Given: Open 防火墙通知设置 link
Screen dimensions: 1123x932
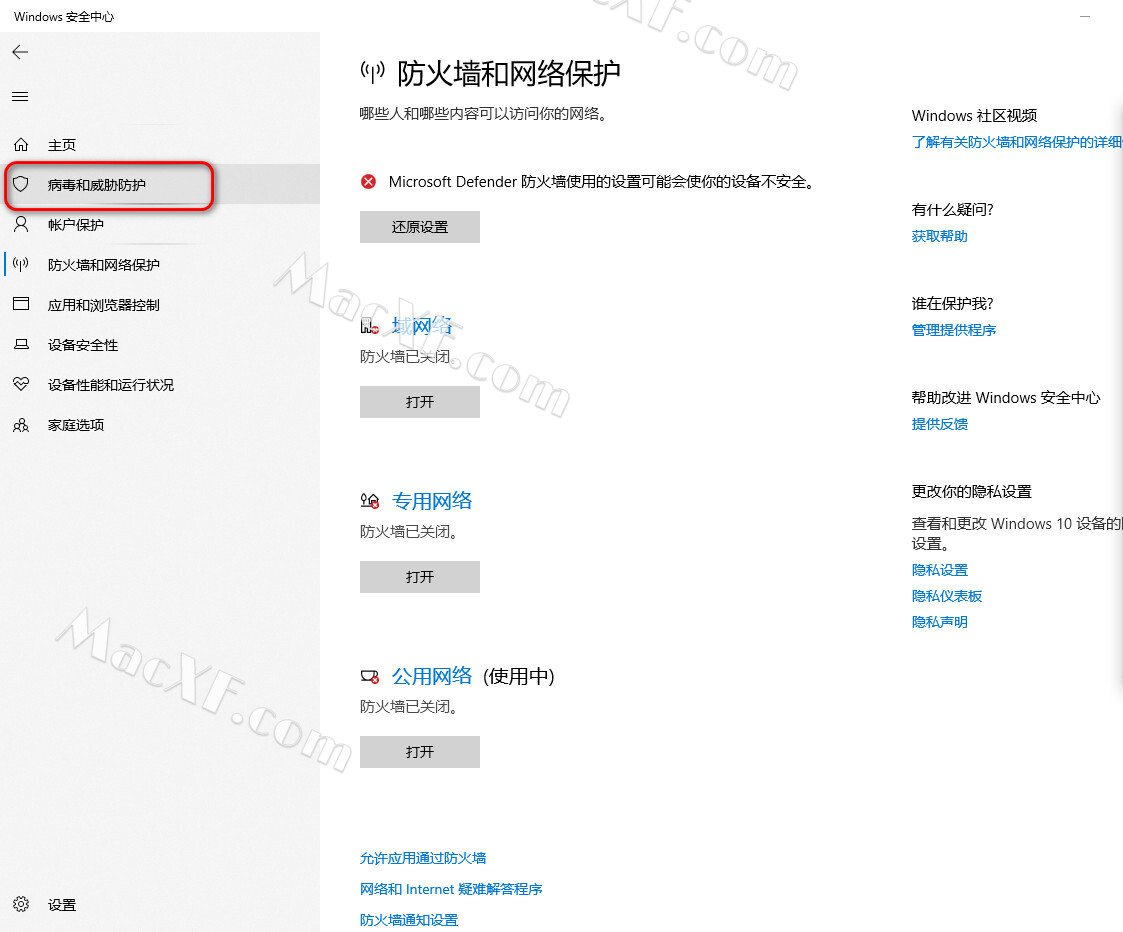Looking at the screenshot, I should (x=409, y=920).
